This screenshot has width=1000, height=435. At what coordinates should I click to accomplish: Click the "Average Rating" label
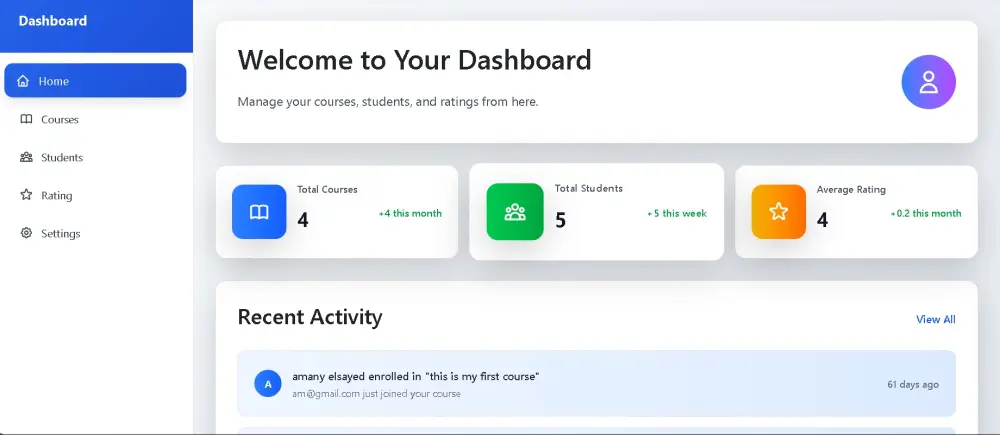click(851, 189)
